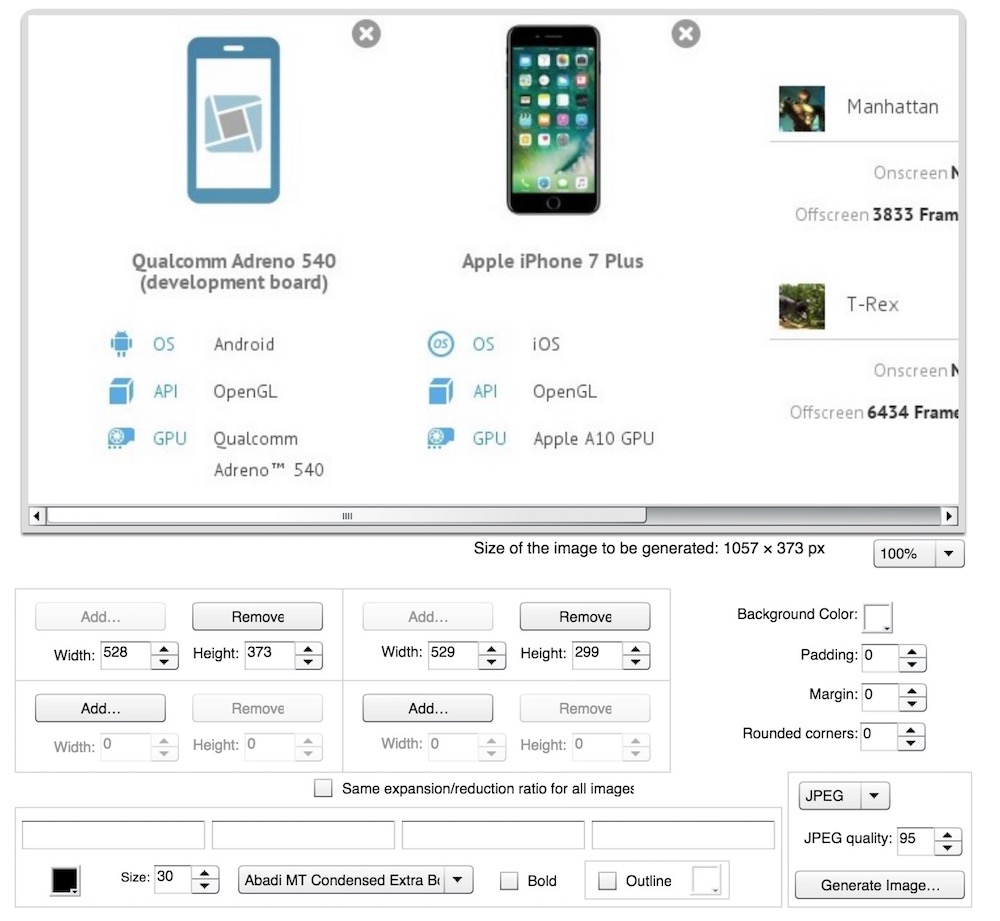The height and width of the screenshot is (921, 1000).
Task: Open the T-Rex benchmark thumbnail
Action: [x=802, y=306]
